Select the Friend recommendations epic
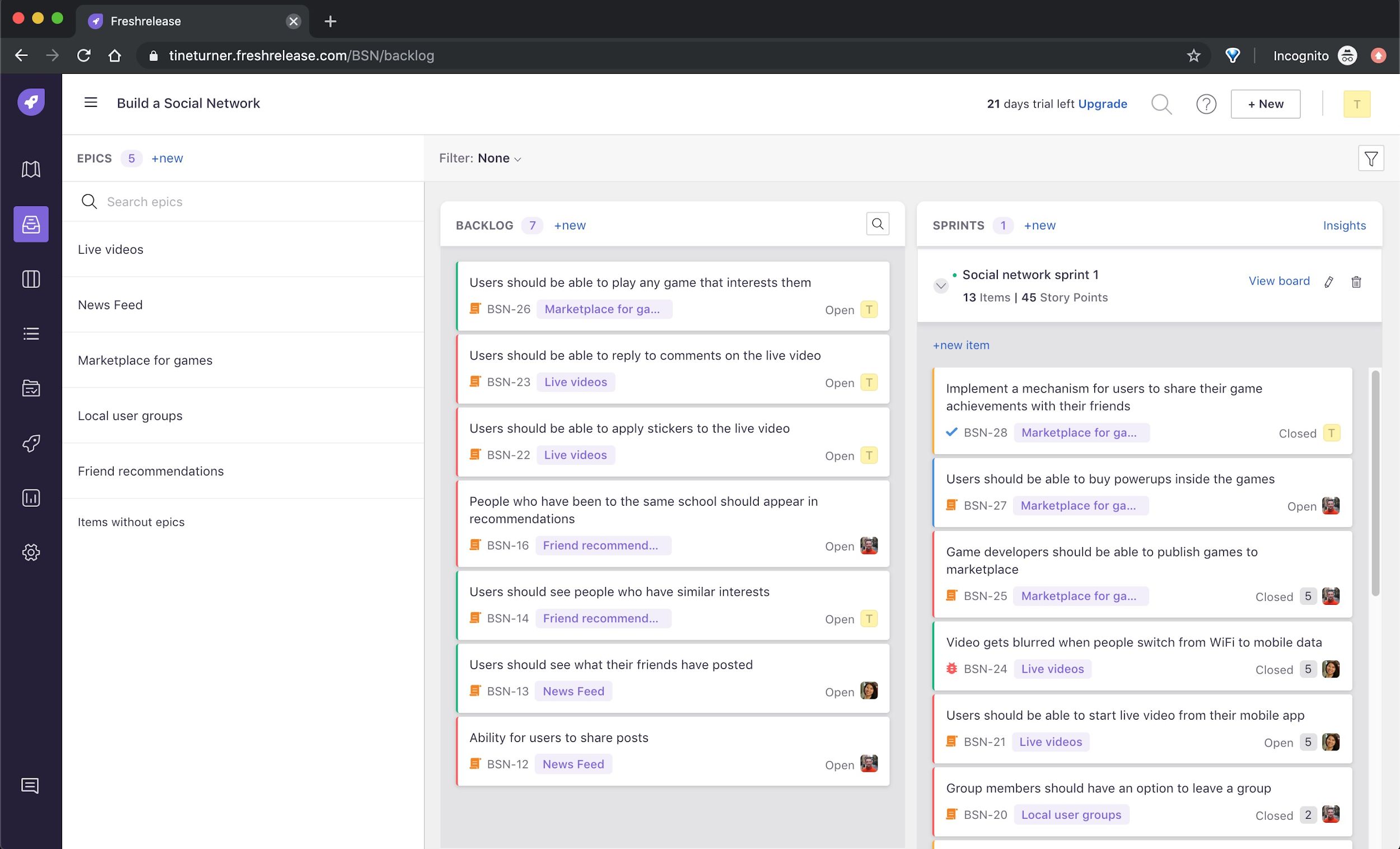 [242, 471]
